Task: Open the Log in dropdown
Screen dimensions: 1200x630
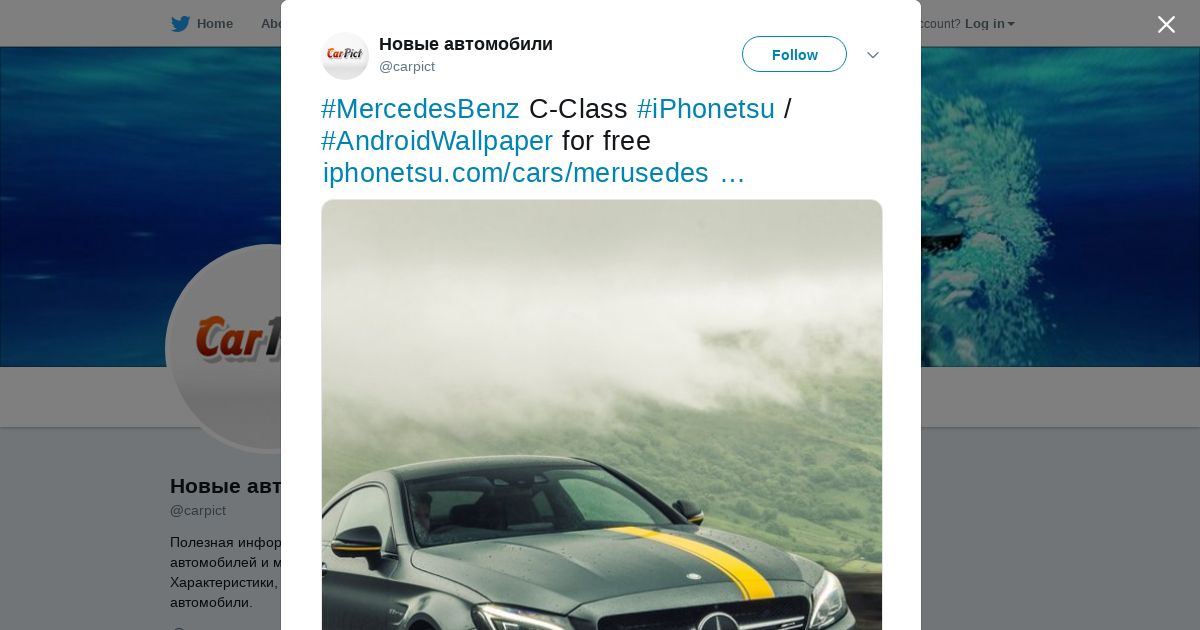Action: pos(989,24)
